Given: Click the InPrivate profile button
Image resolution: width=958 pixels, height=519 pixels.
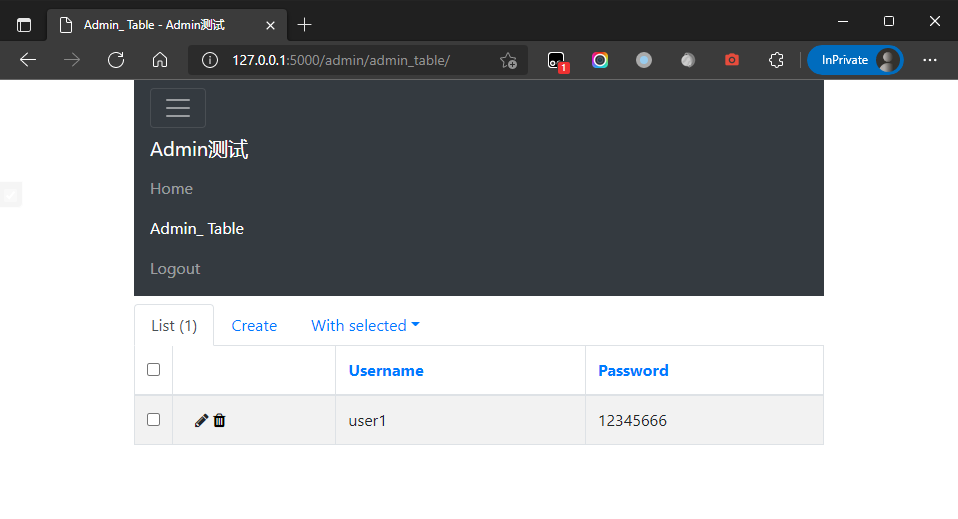Looking at the screenshot, I should coord(855,60).
